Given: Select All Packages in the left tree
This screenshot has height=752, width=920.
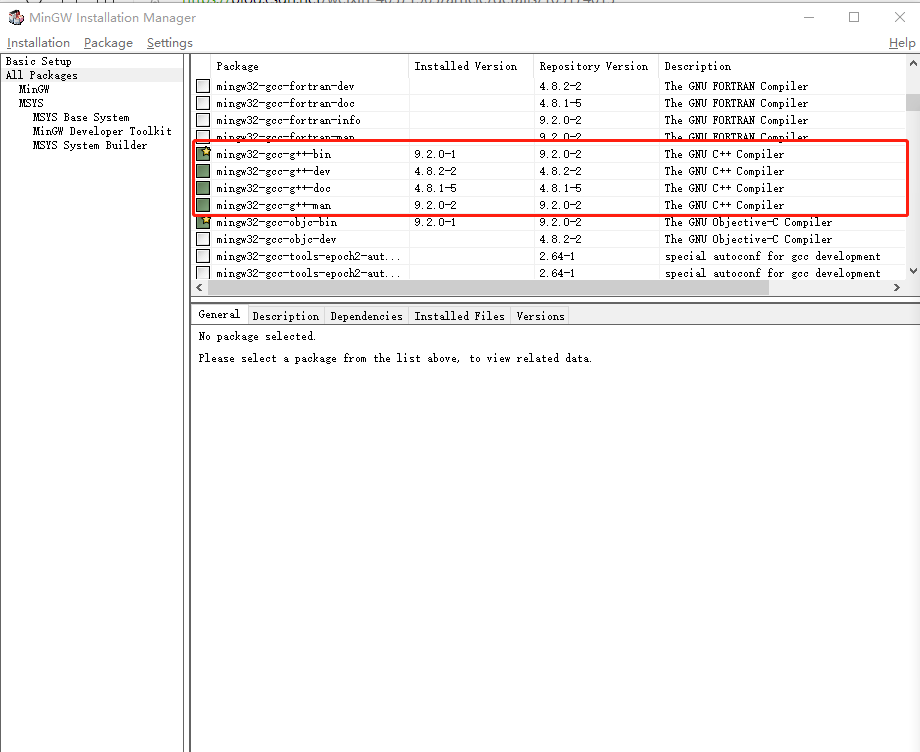Looking at the screenshot, I should pos(42,75).
